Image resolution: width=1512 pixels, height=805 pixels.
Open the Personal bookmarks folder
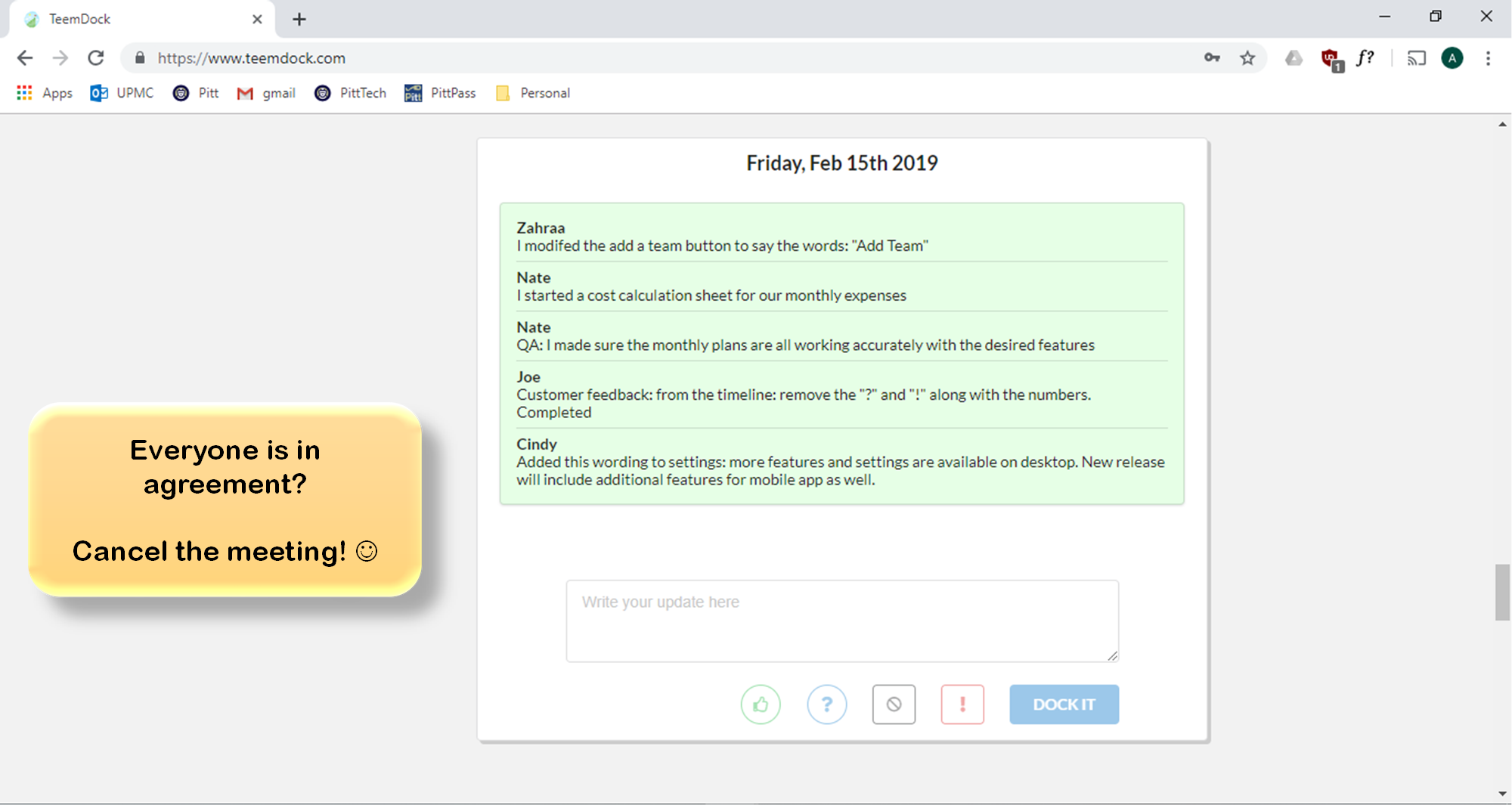(533, 93)
